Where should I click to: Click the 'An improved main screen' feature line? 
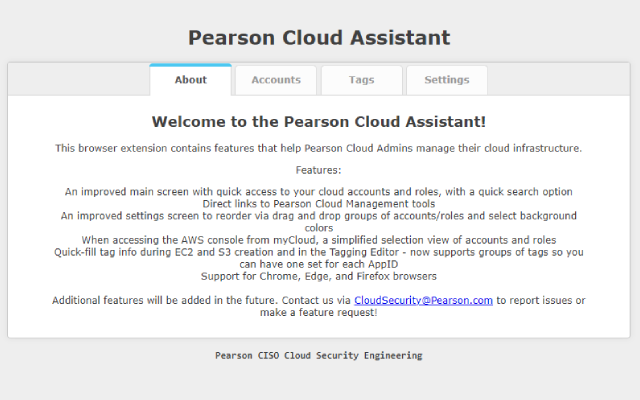tap(319, 191)
